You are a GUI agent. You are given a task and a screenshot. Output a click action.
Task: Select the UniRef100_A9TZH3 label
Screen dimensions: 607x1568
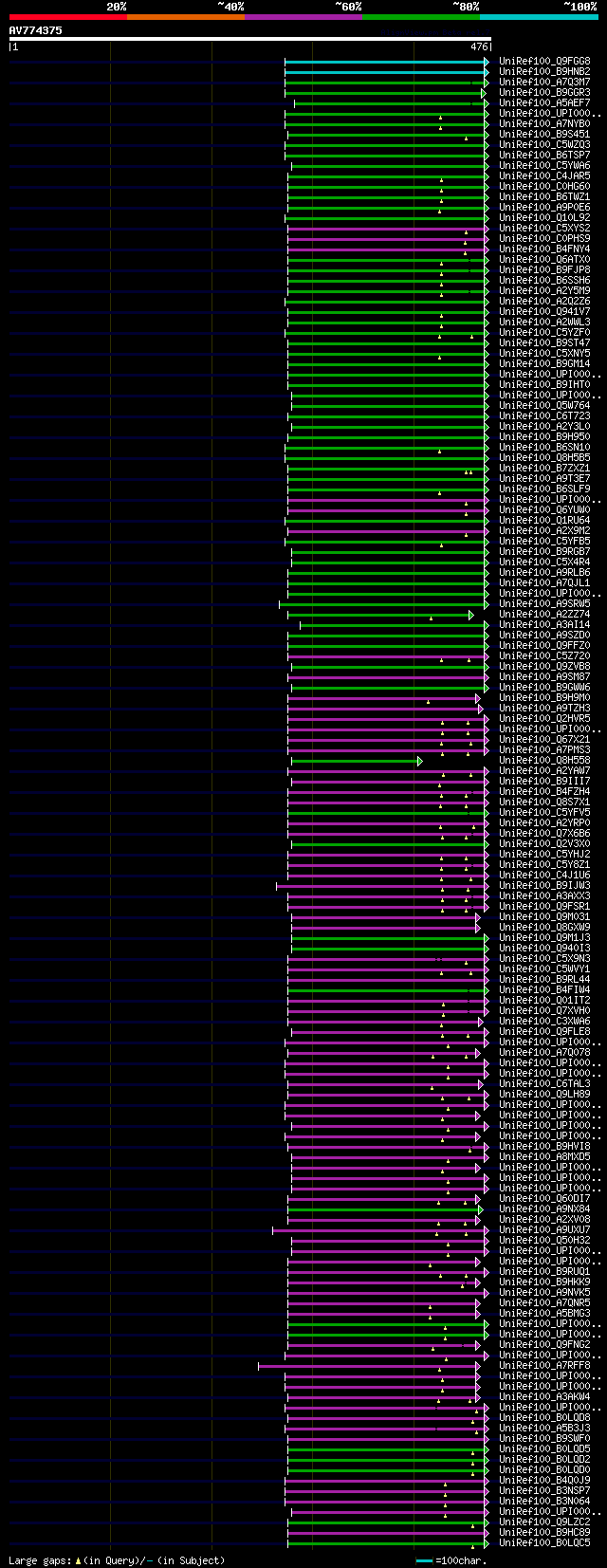point(544,708)
